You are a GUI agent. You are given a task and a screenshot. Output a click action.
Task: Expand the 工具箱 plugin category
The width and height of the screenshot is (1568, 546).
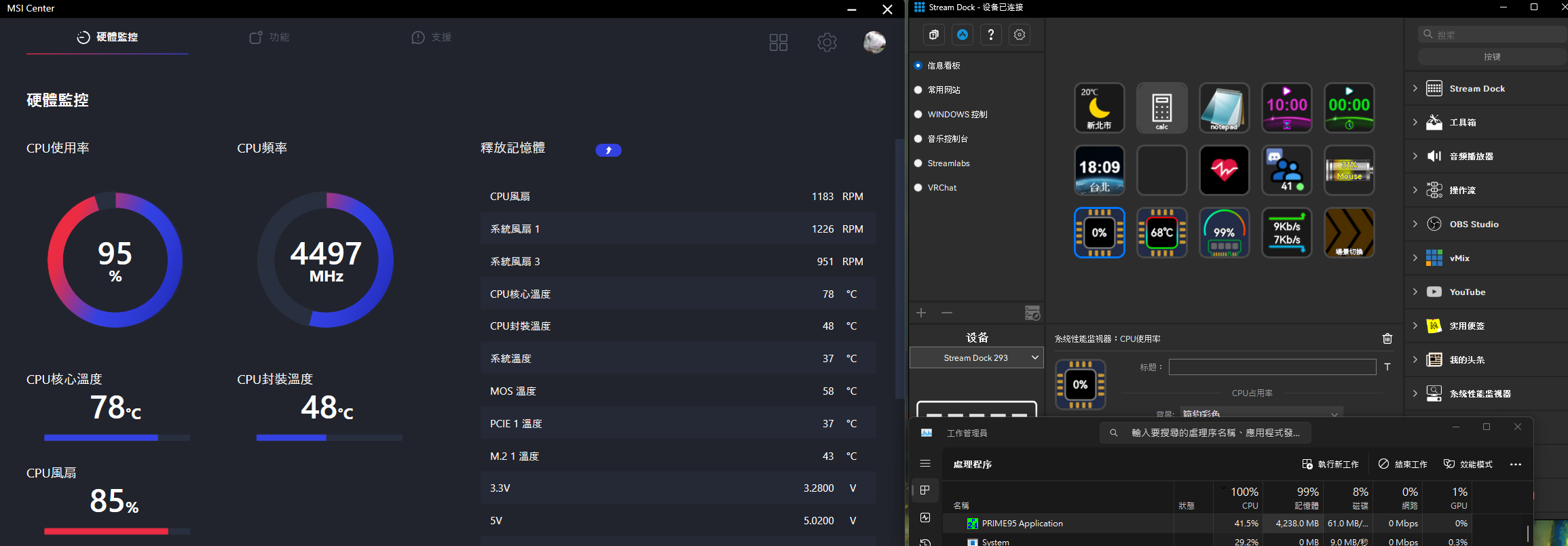coord(1415,122)
